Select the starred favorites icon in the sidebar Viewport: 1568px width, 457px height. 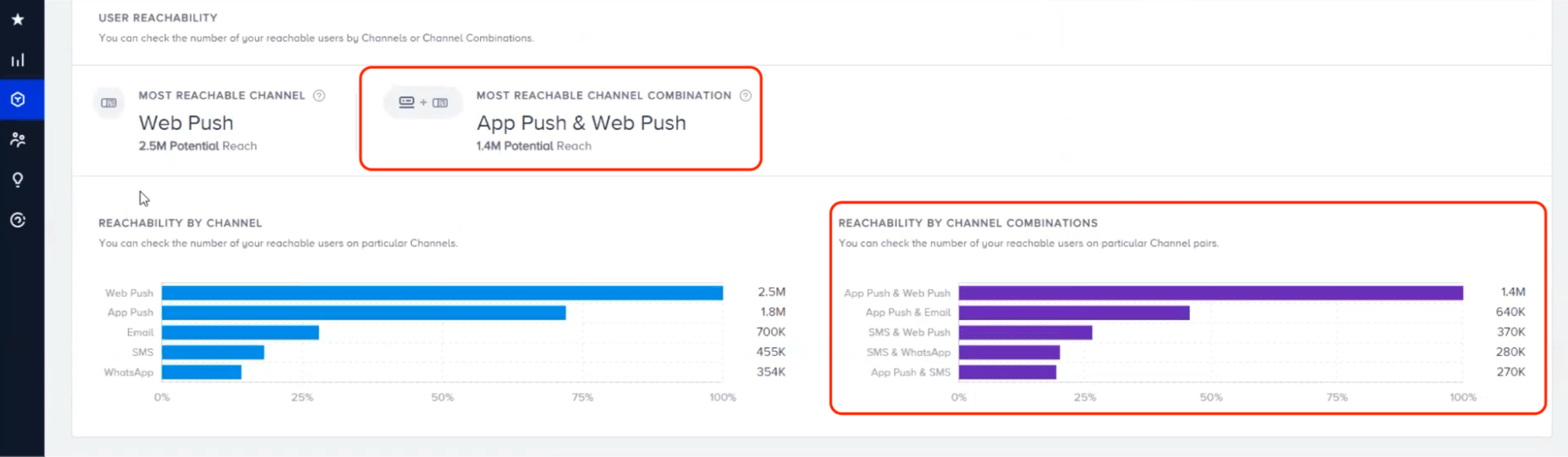point(16,20)
